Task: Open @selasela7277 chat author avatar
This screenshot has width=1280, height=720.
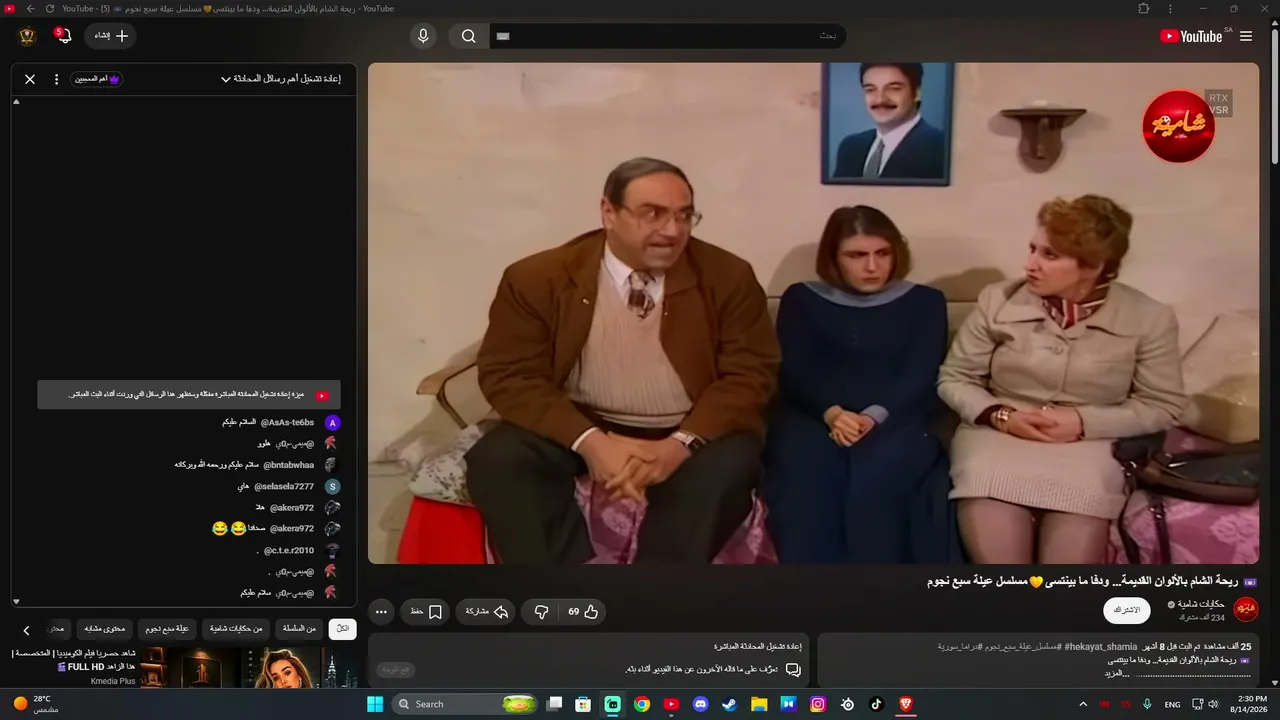Action: [333, 487]
